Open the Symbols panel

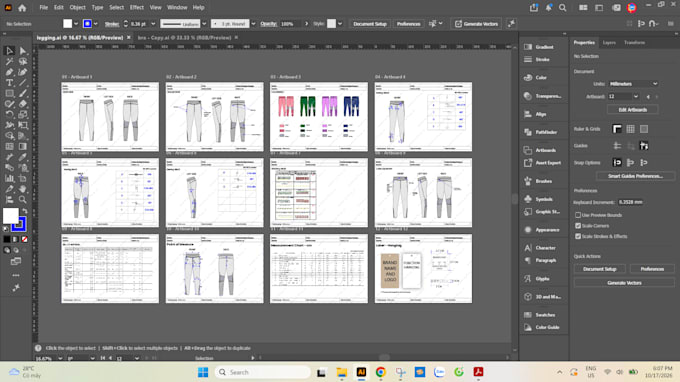tap(539, 199)
